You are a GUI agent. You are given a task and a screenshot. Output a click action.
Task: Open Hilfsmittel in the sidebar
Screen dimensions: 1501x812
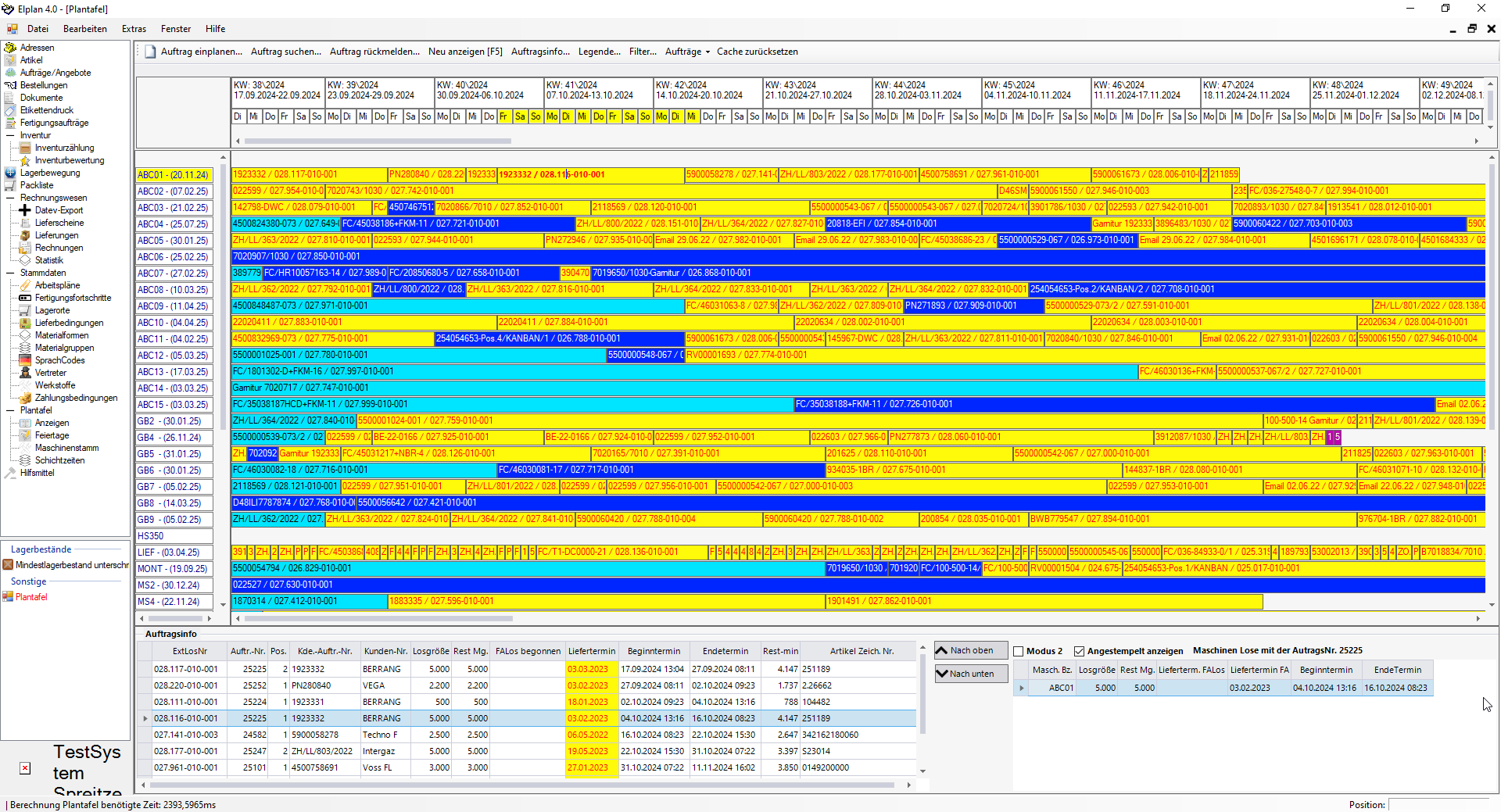[37, 473]
